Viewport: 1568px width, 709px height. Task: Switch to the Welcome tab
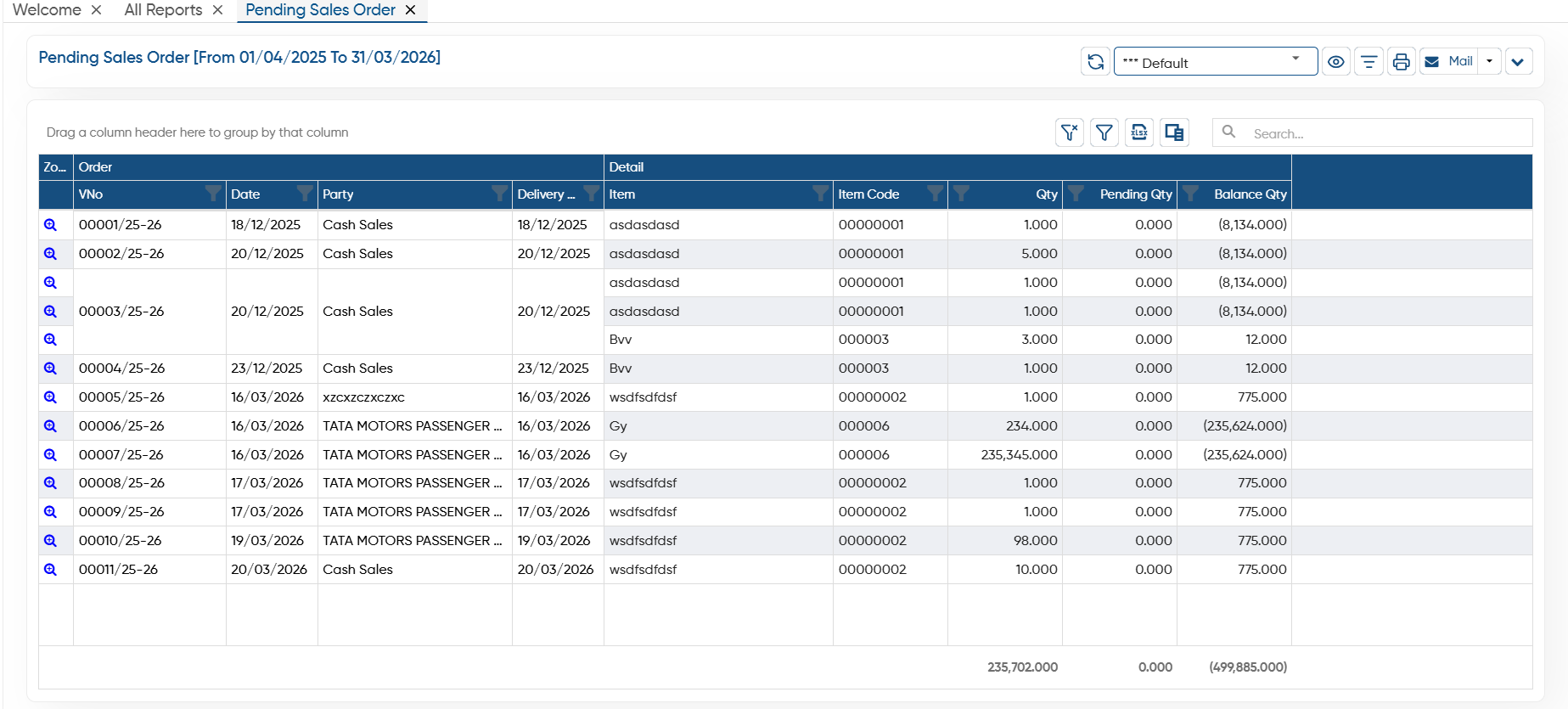coord(47,10)
